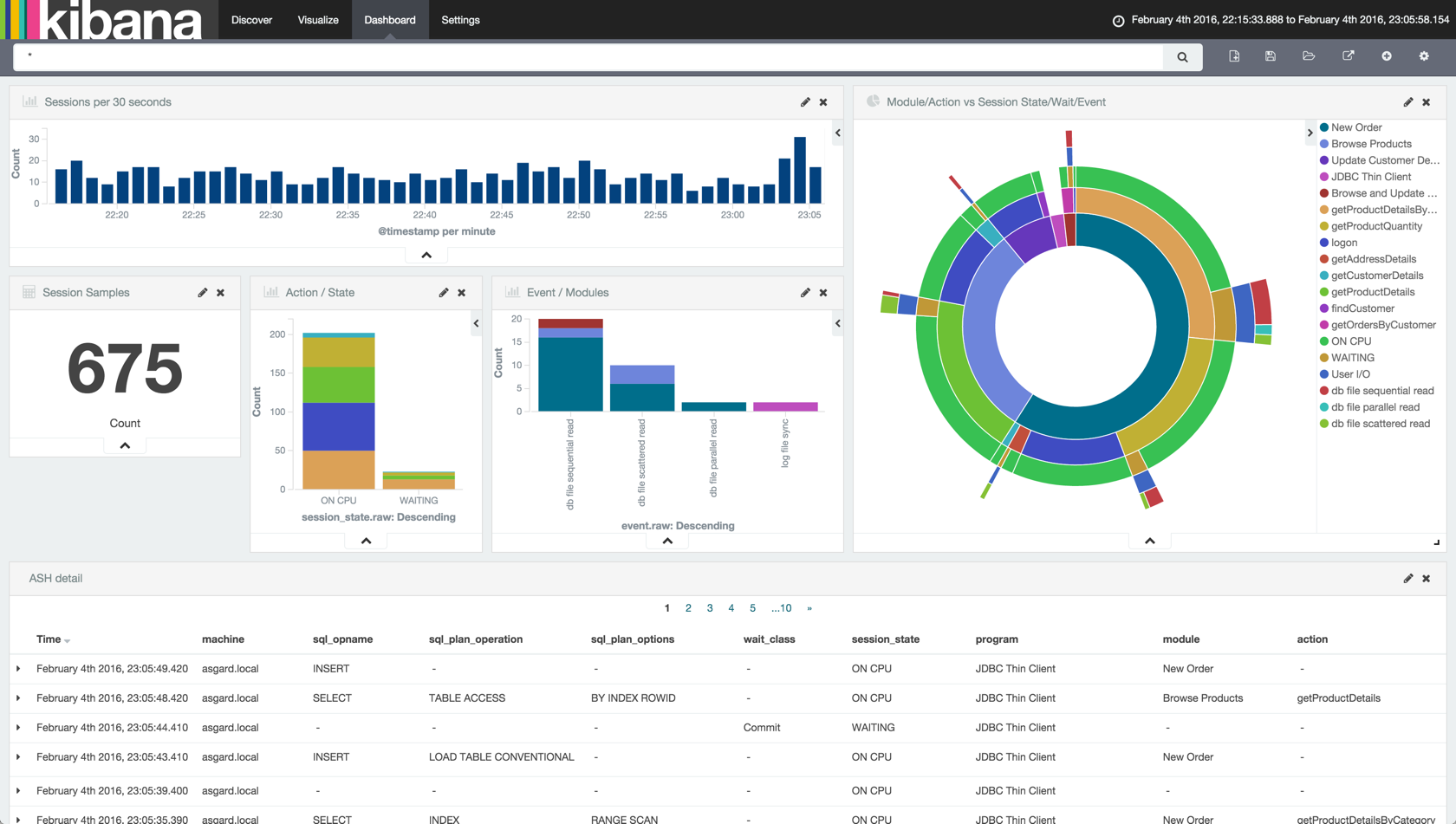Viewport: 1456px width, 824px height.
Task: Click Browse Products legend color dot
Action: pos(1324,144)
